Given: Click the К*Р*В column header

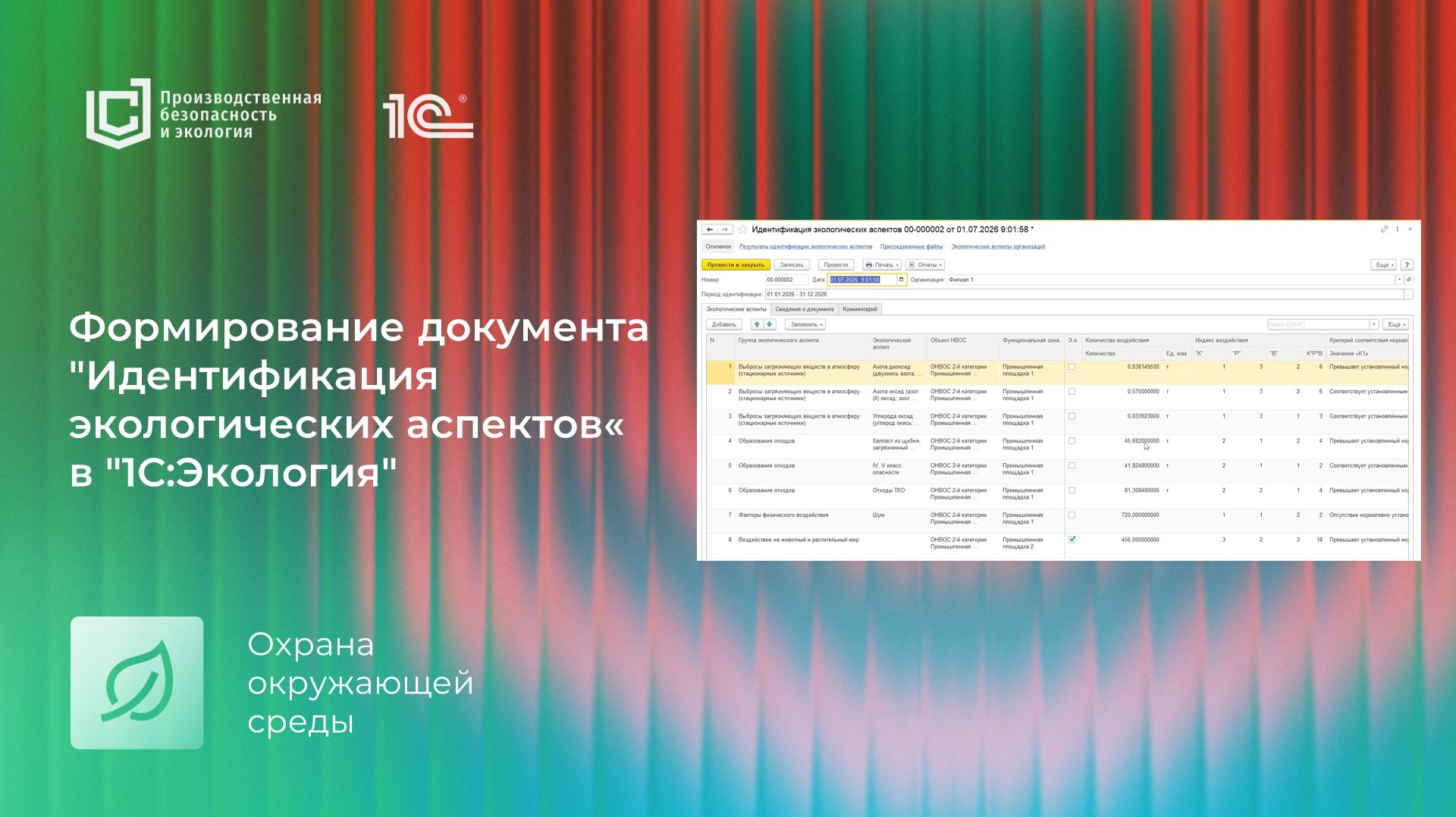Looking at the screenshot, I should [x=1314, y=353].
